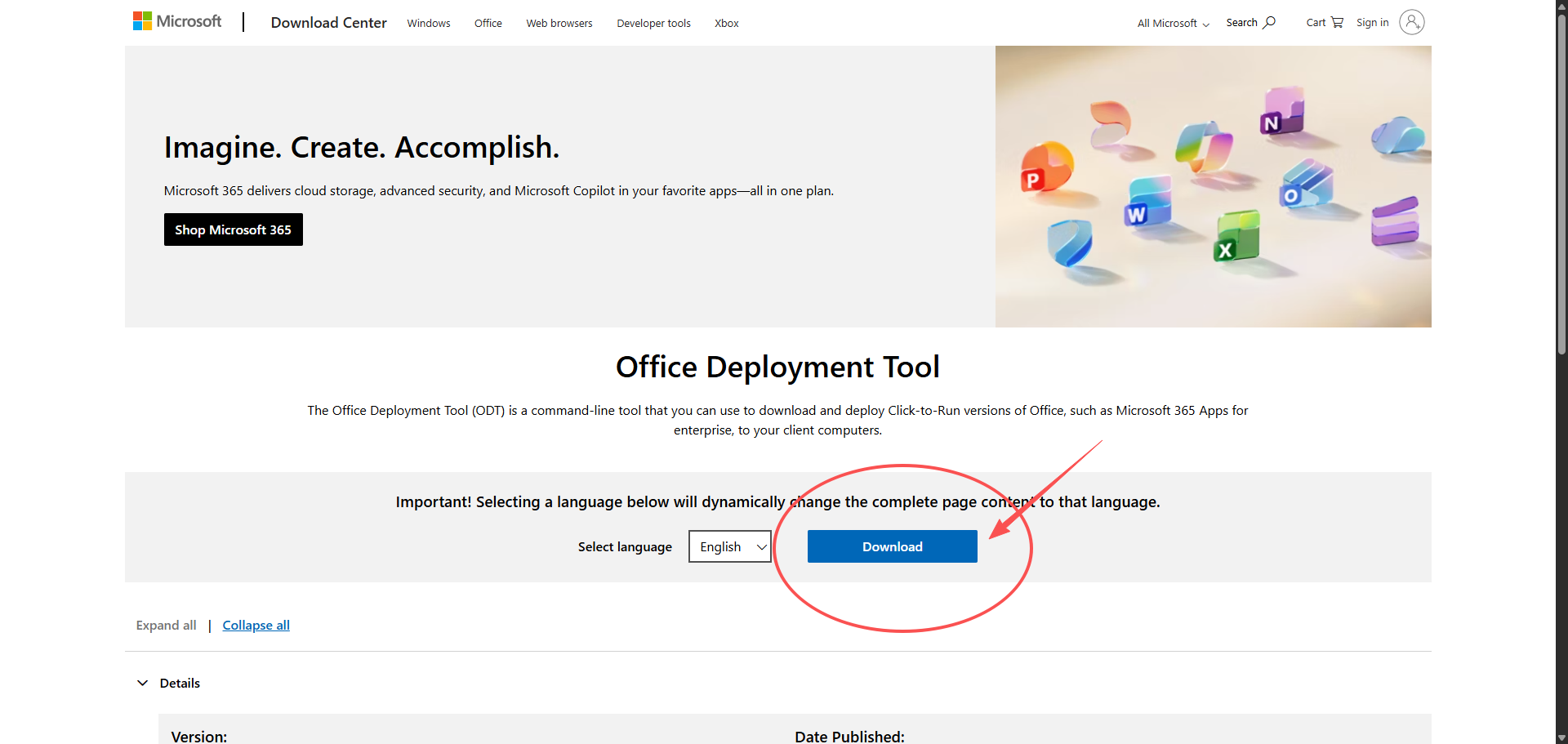1568x744 pixels.
Task: Click the Sign in text link
Action: click(x=1373, y=23)
